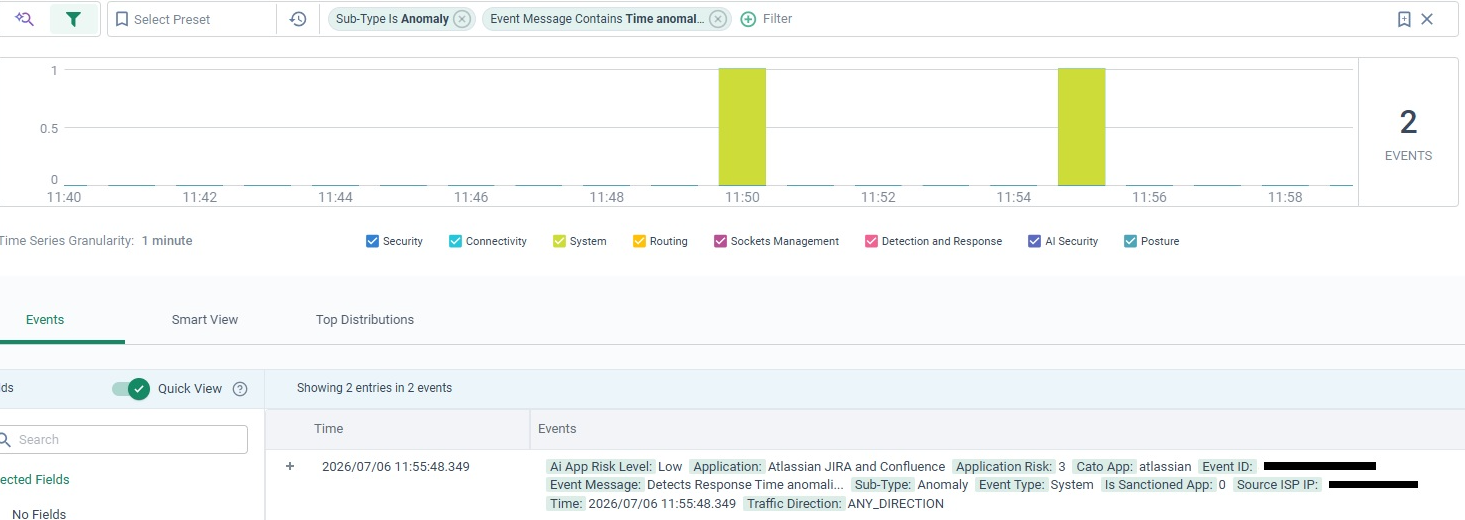Remove the Sub-Type Is Anomaly filter
Image resolution: width=1465 pixels, height=520 pixels.
pyautogui.click(x=461, y=19)
